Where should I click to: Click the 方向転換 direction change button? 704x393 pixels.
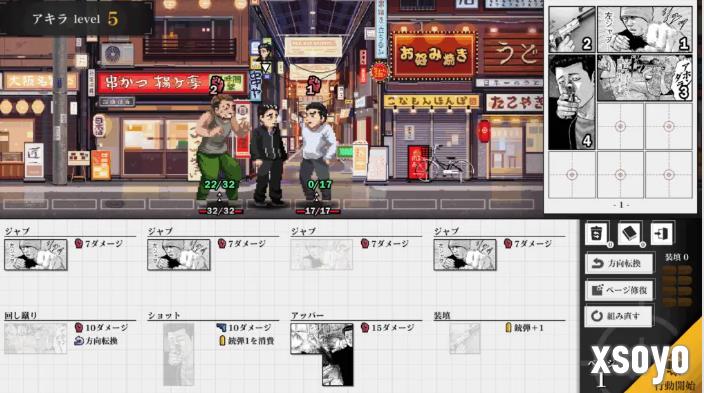click(x=619, y=264)
